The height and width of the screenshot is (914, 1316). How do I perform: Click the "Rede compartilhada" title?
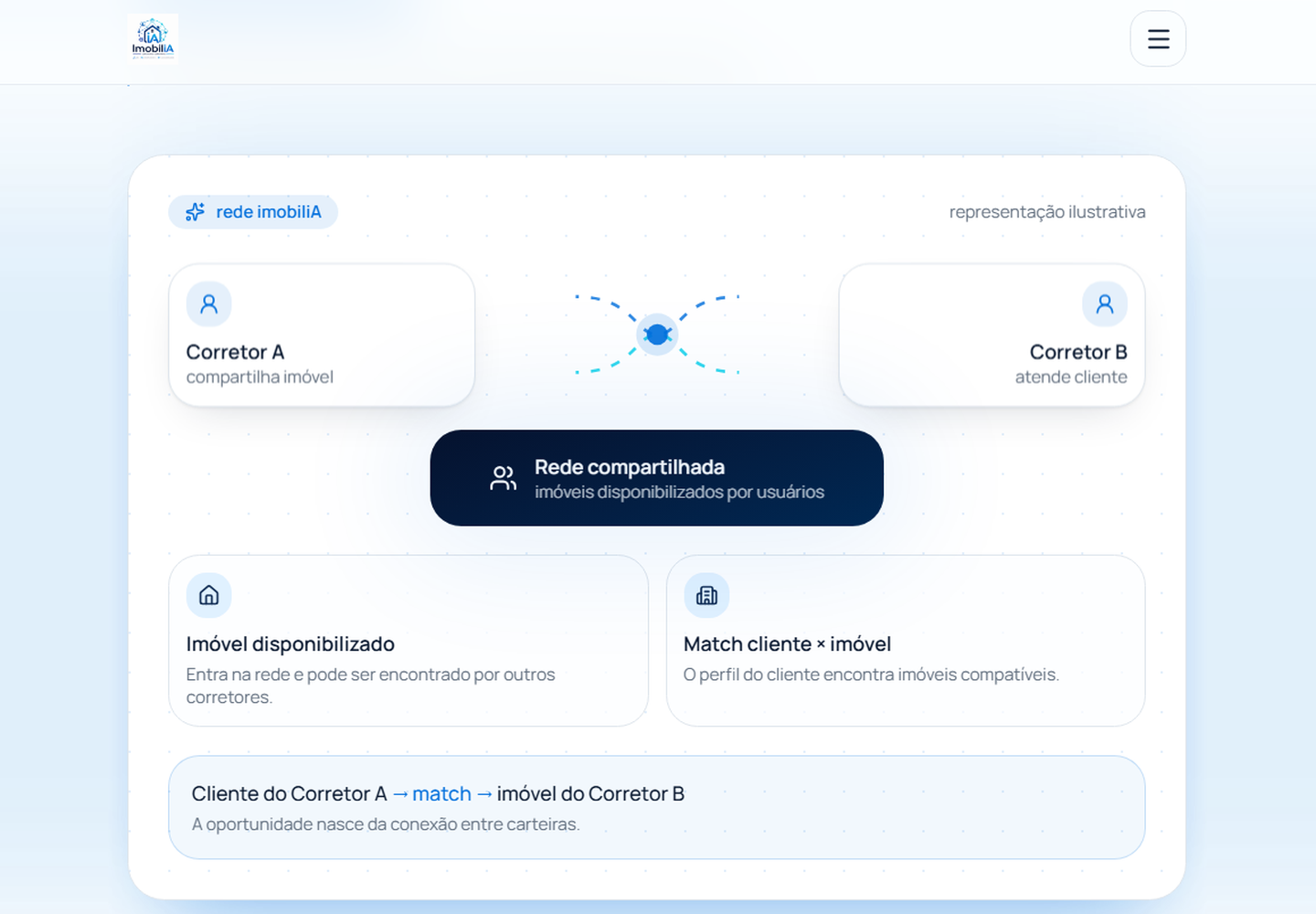(x=630, y=467)
